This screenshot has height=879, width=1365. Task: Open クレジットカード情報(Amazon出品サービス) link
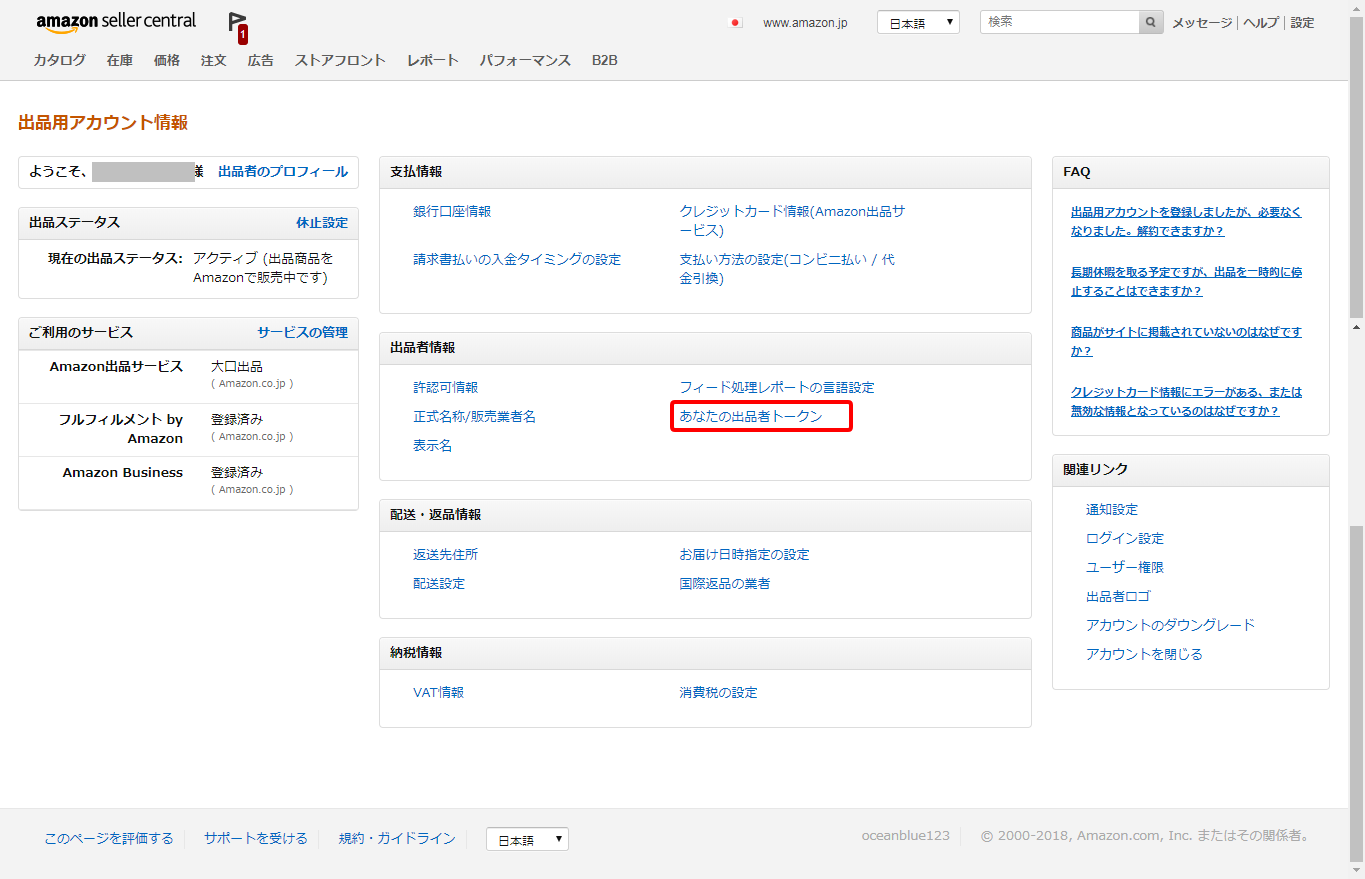tap(792, 220)
